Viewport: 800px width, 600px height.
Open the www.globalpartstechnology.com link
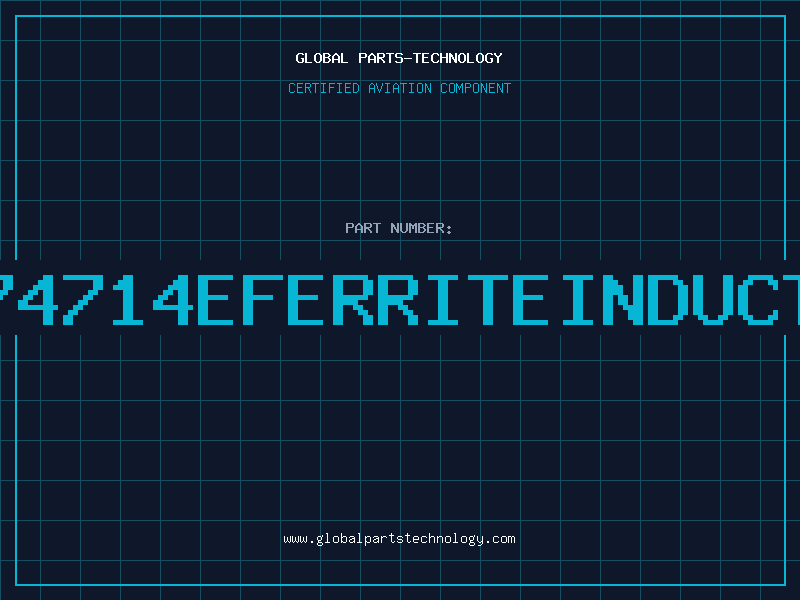point(399,539)
